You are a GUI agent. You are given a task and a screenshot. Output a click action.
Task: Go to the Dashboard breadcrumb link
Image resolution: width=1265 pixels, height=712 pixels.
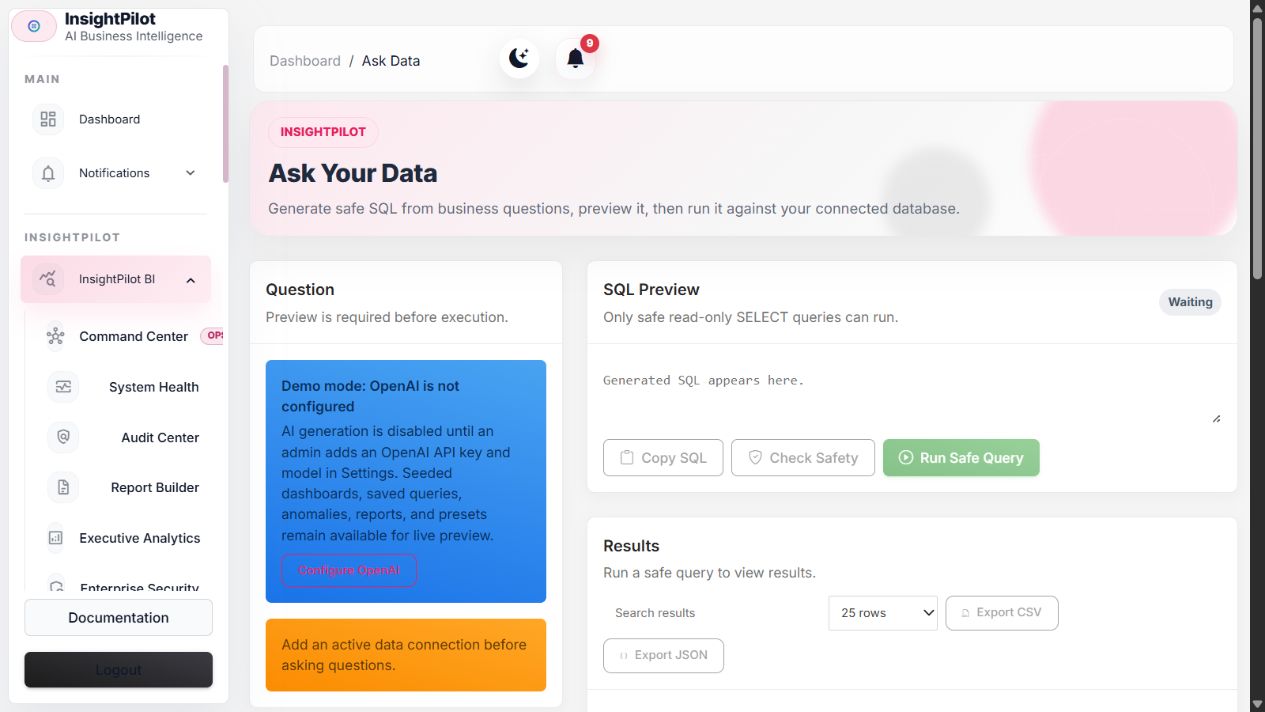(x=305, y=61)
